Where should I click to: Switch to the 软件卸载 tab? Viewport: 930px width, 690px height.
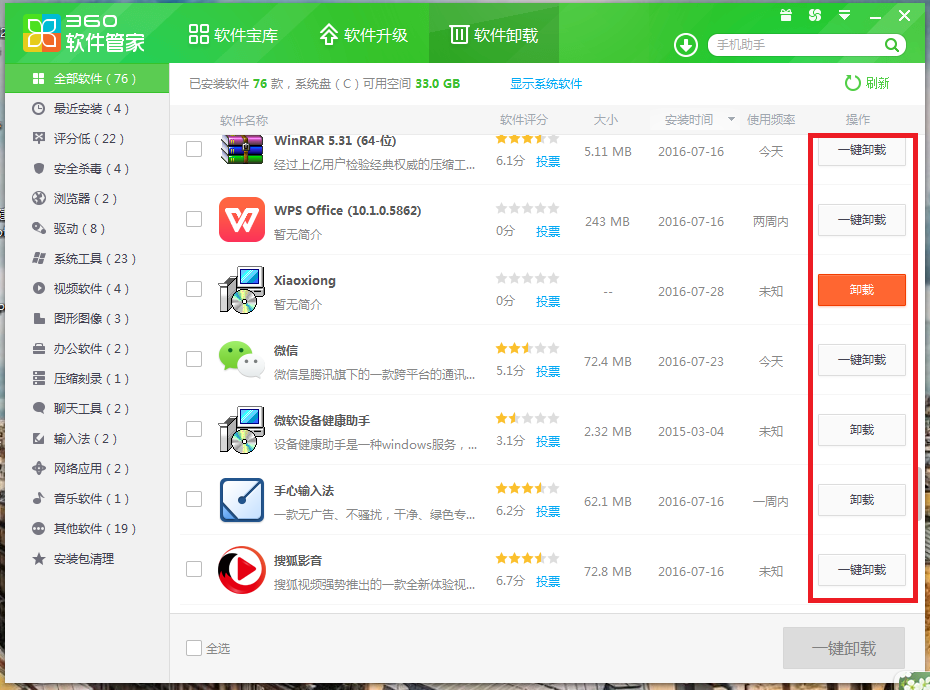(493, 35)
